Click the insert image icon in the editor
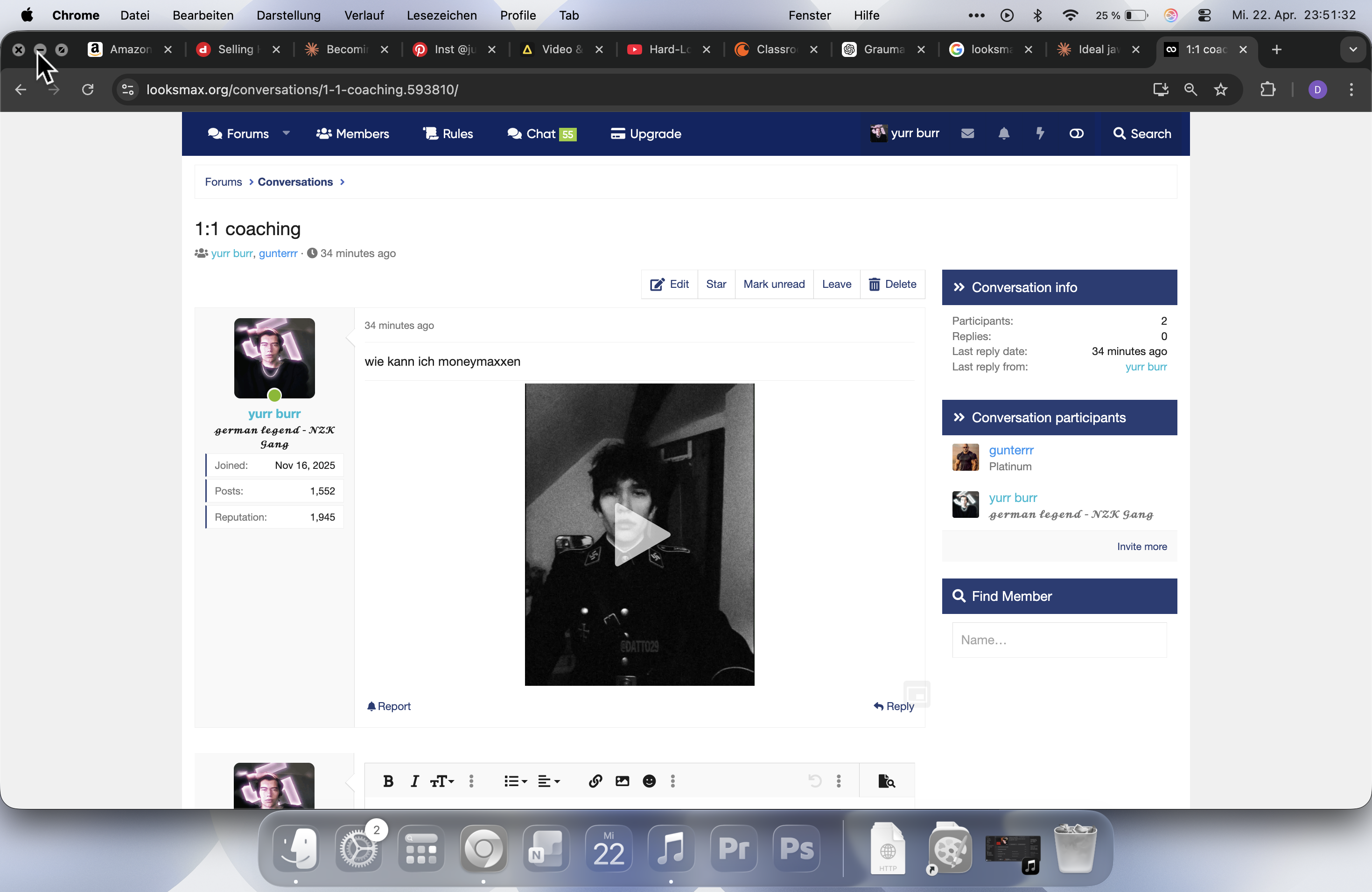Image resolution: width=1372 pixels, height=892 pixels. [x=622, y=781]
